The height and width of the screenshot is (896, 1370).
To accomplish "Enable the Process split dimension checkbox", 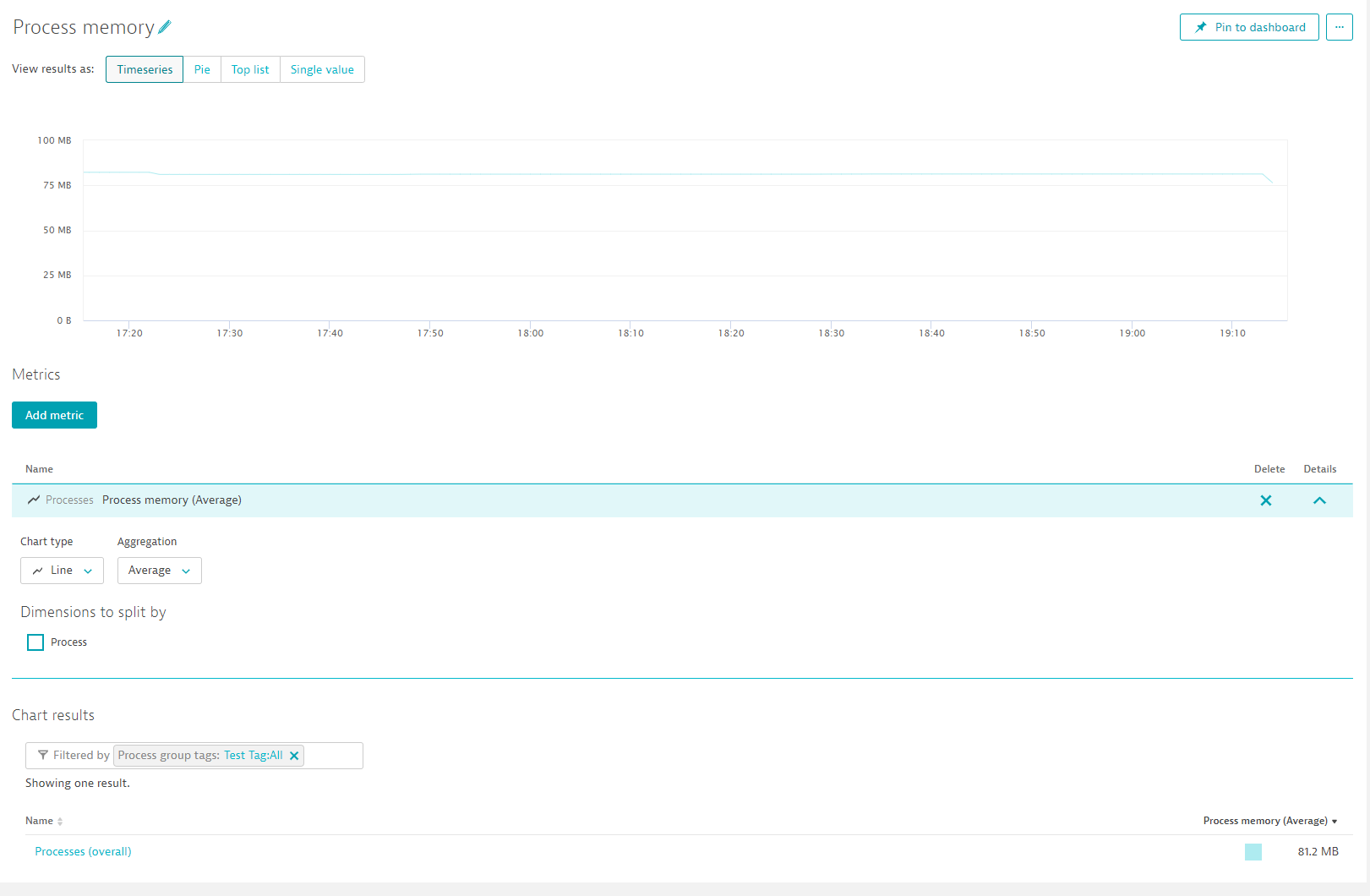I will click(35, 642).
